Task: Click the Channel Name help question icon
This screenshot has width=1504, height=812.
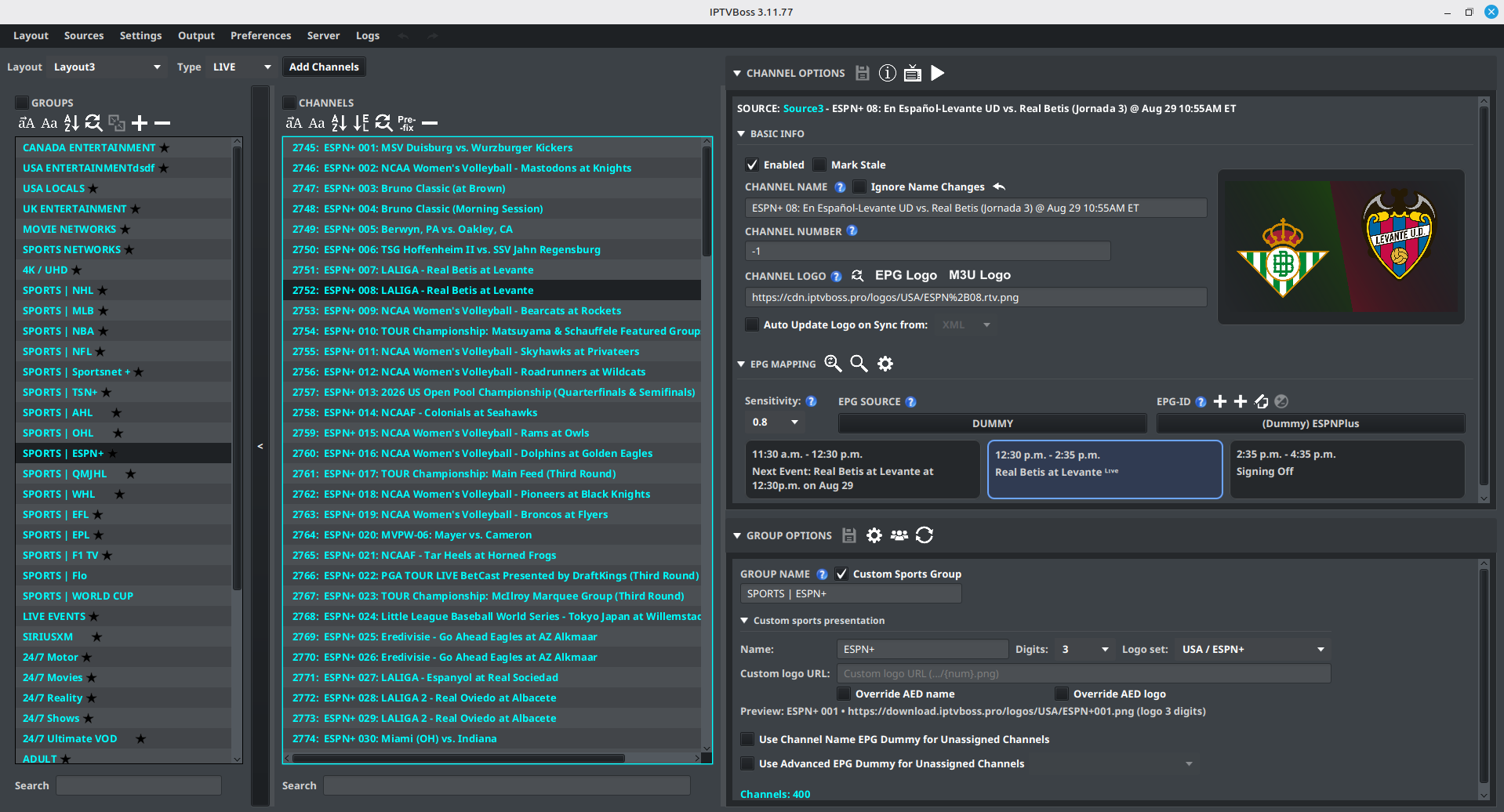Action: (840, 187)
